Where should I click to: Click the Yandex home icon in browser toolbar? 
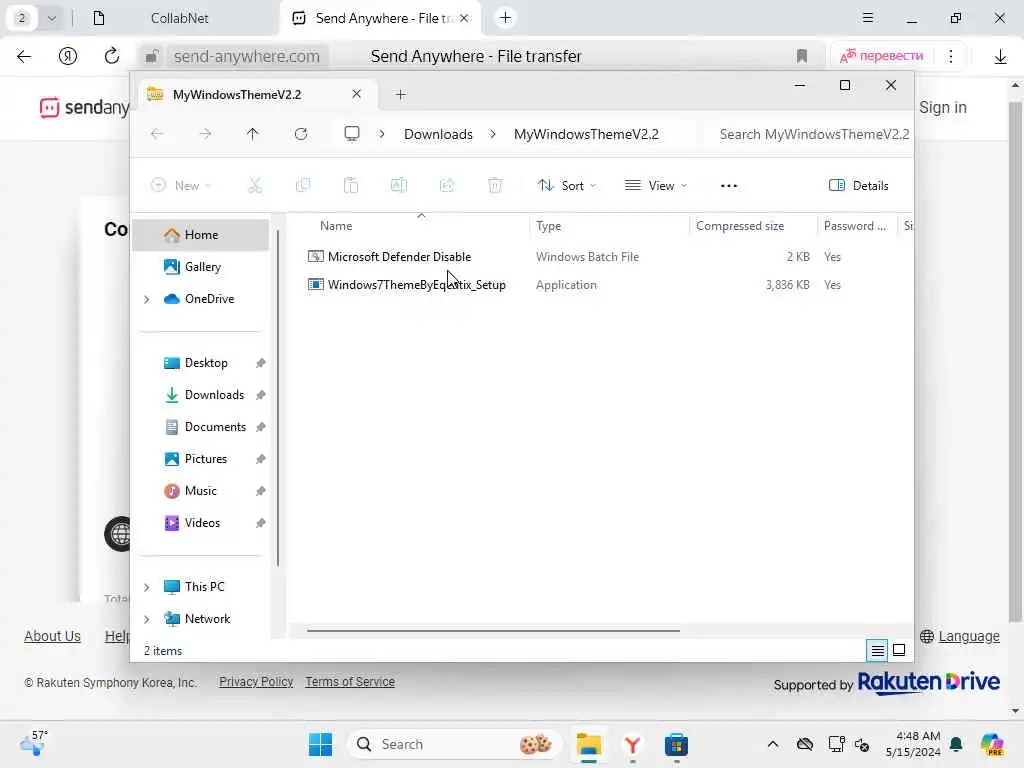click(68, 56)
